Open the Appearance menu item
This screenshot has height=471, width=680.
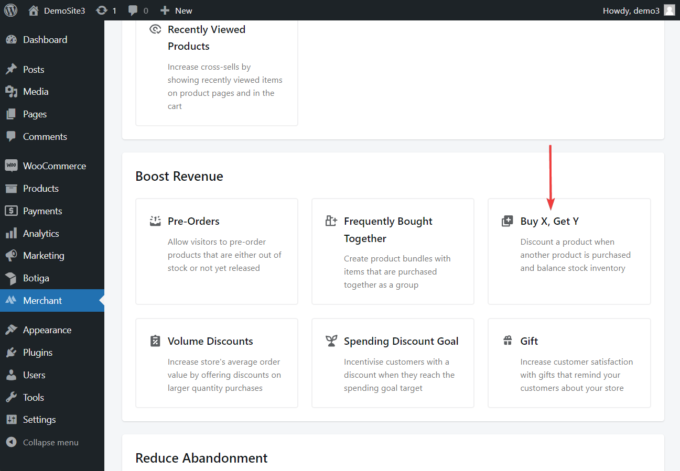(52, 330)
